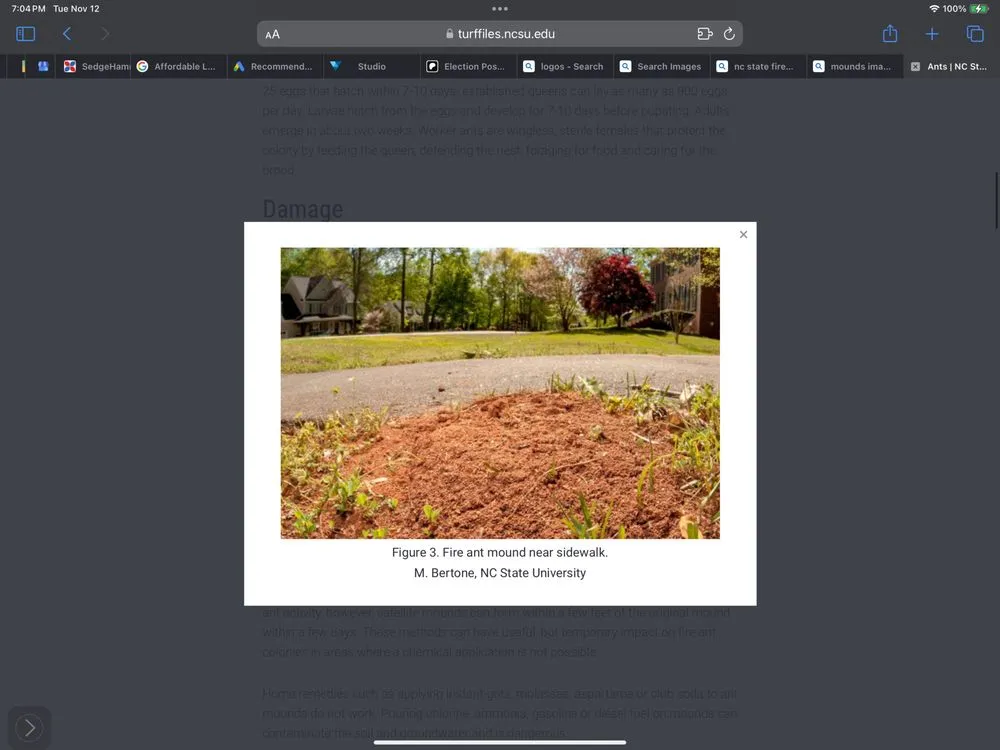1000x750 pixels.
Task: Switch to the Studio tab
Action: pyautogui.click(x=372, y=66)
